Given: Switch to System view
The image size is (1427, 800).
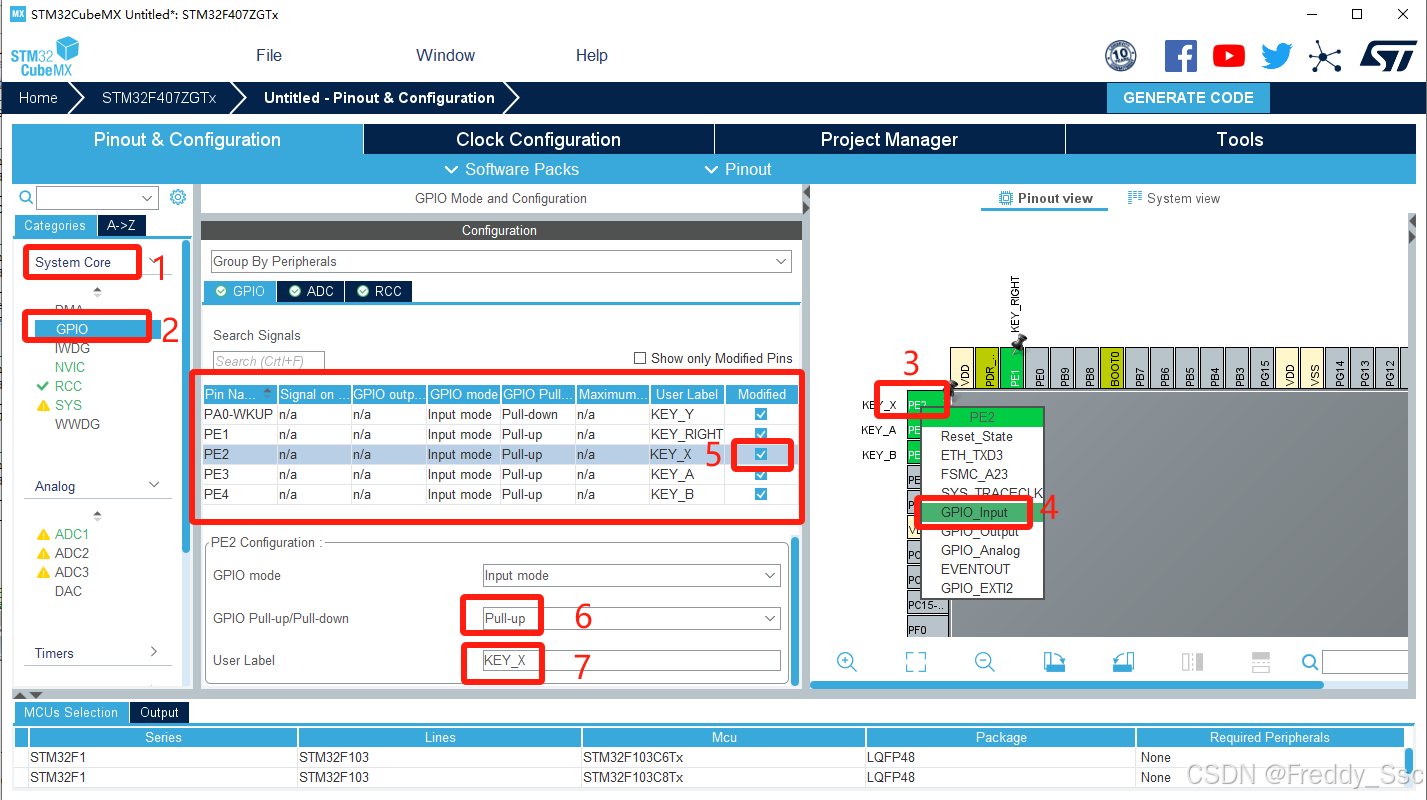Looking at the screenshot, I should (1173, 198).
